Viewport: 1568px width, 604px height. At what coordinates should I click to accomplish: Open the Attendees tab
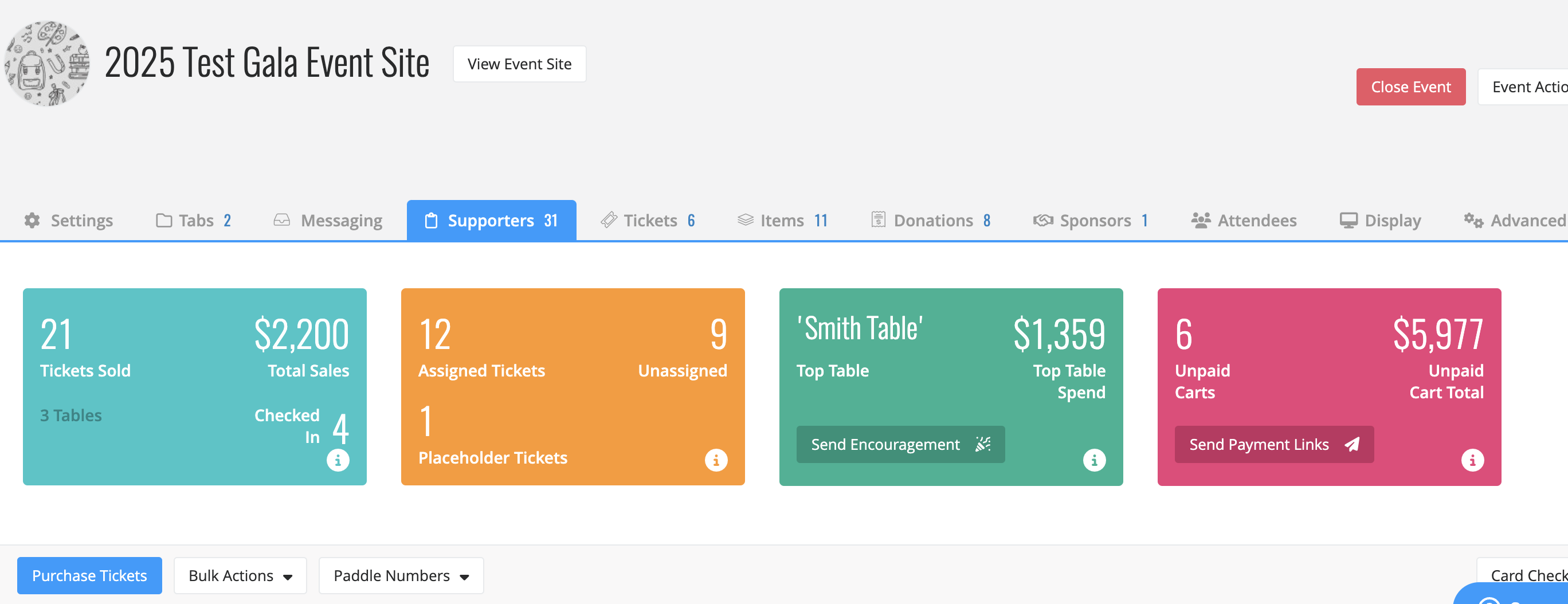(1244, 221)
